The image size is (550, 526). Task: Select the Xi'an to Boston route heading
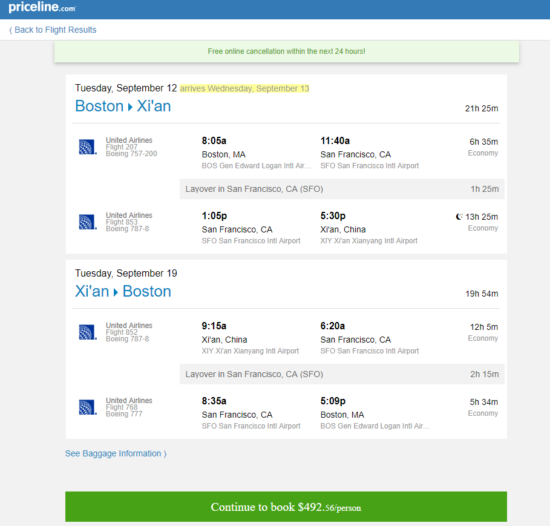123,291
